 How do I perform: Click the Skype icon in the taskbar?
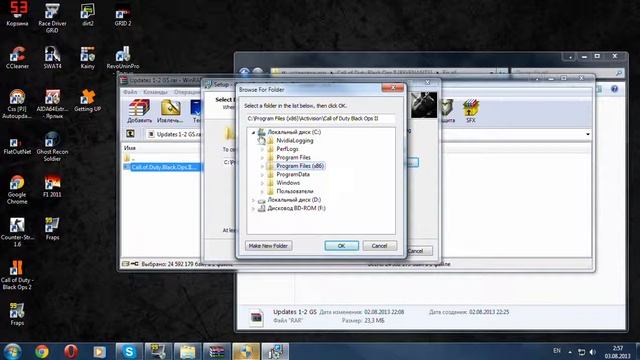(129, 351)
